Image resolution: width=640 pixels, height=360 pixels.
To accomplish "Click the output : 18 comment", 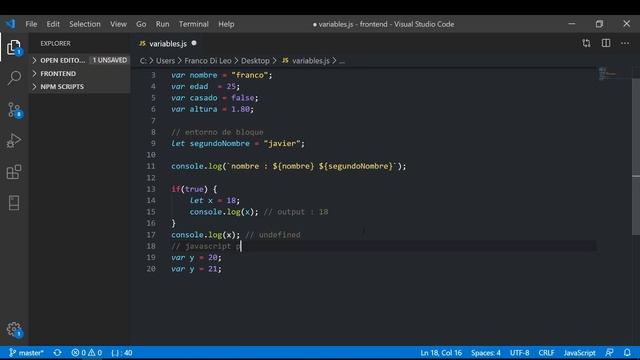I will click(x=296, y=212).
